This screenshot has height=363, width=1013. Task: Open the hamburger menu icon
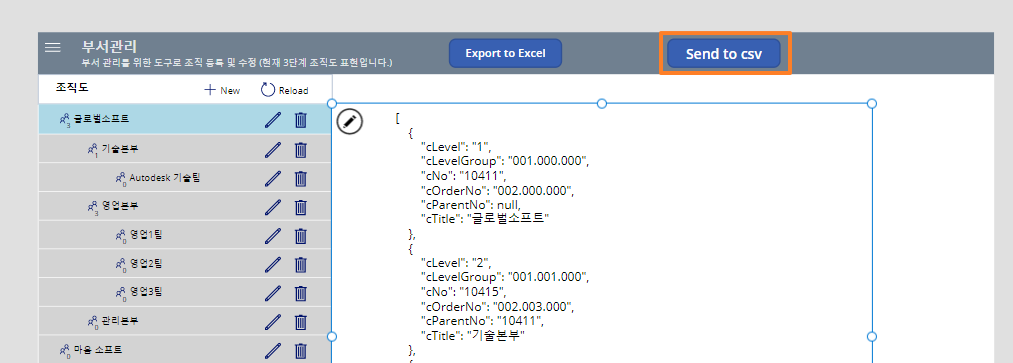(x=53, y=47)
